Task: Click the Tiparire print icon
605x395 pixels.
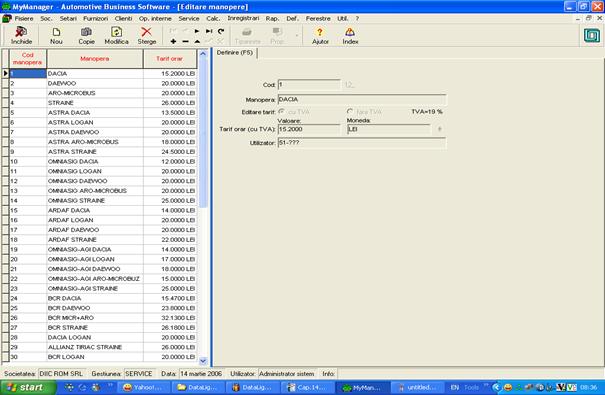Action: 247,35
